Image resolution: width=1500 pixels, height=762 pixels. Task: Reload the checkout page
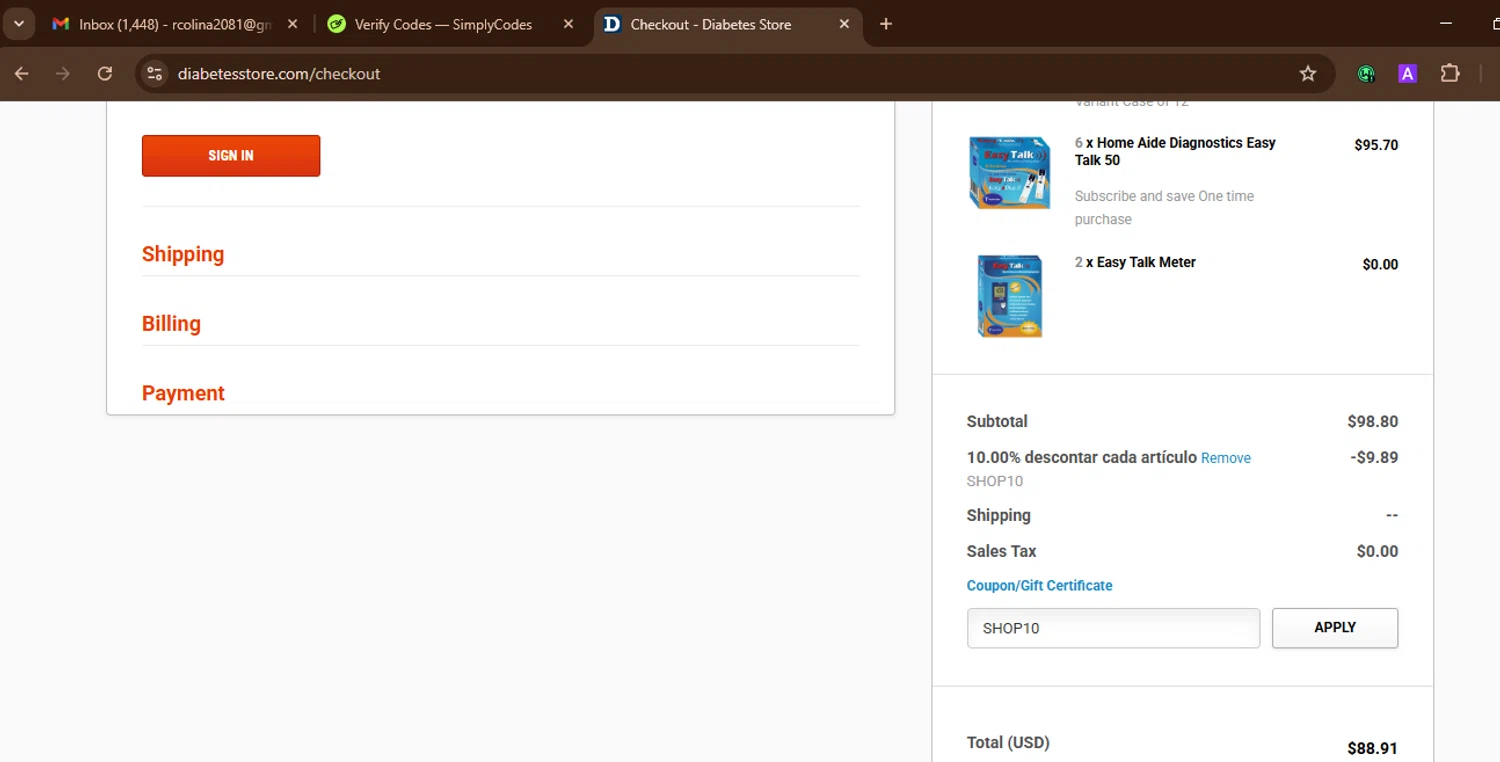click(105, 74)
